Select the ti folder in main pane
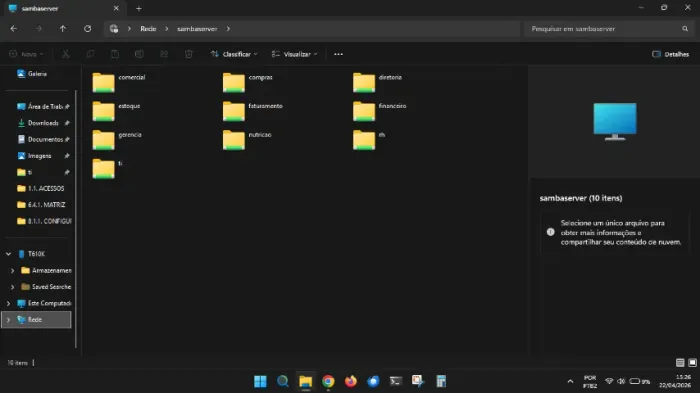The height and width of the screenshot is (393, 700). 108,168
